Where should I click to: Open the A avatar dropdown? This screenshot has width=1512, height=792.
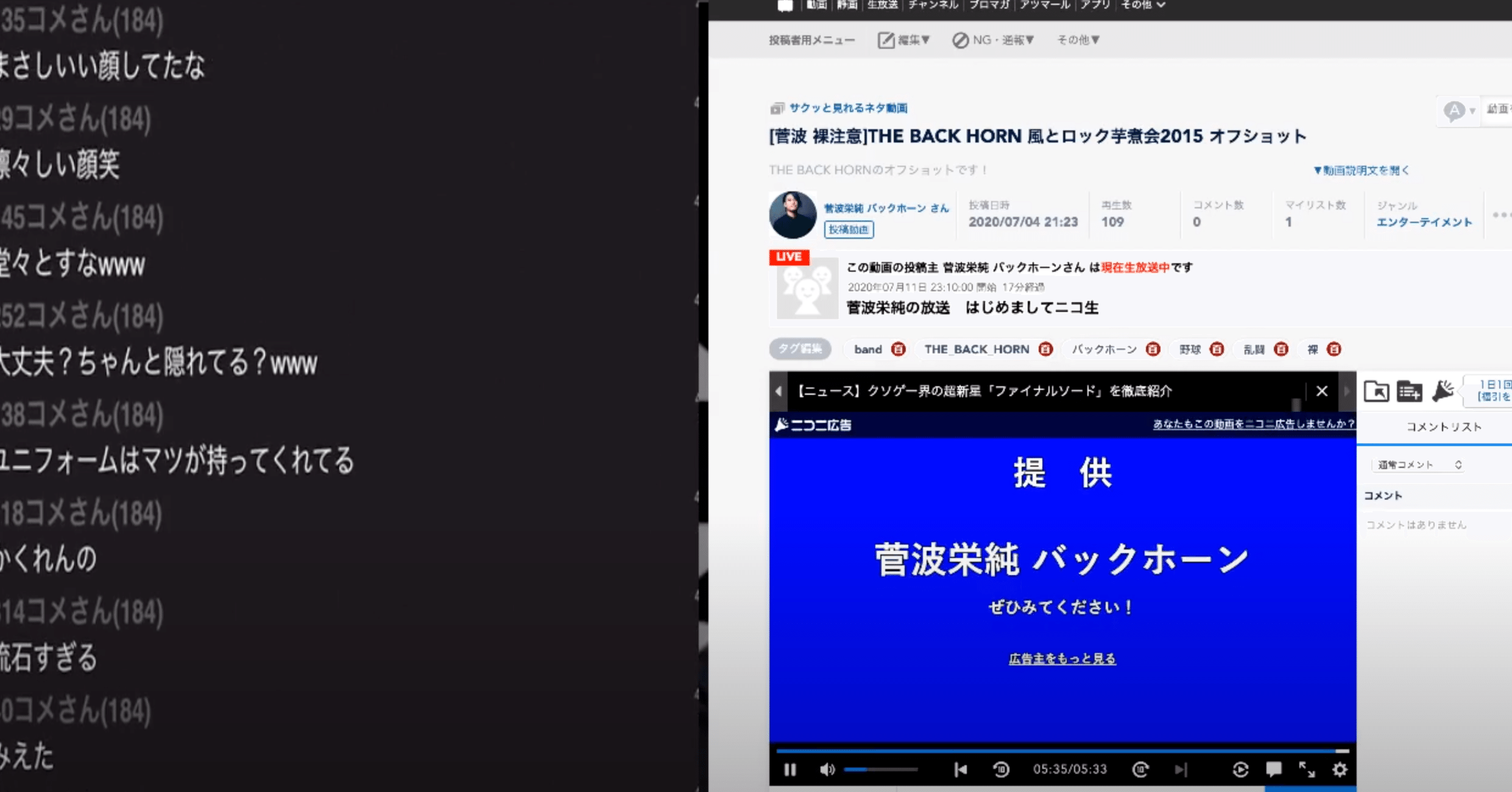[x=1458, y=111]
